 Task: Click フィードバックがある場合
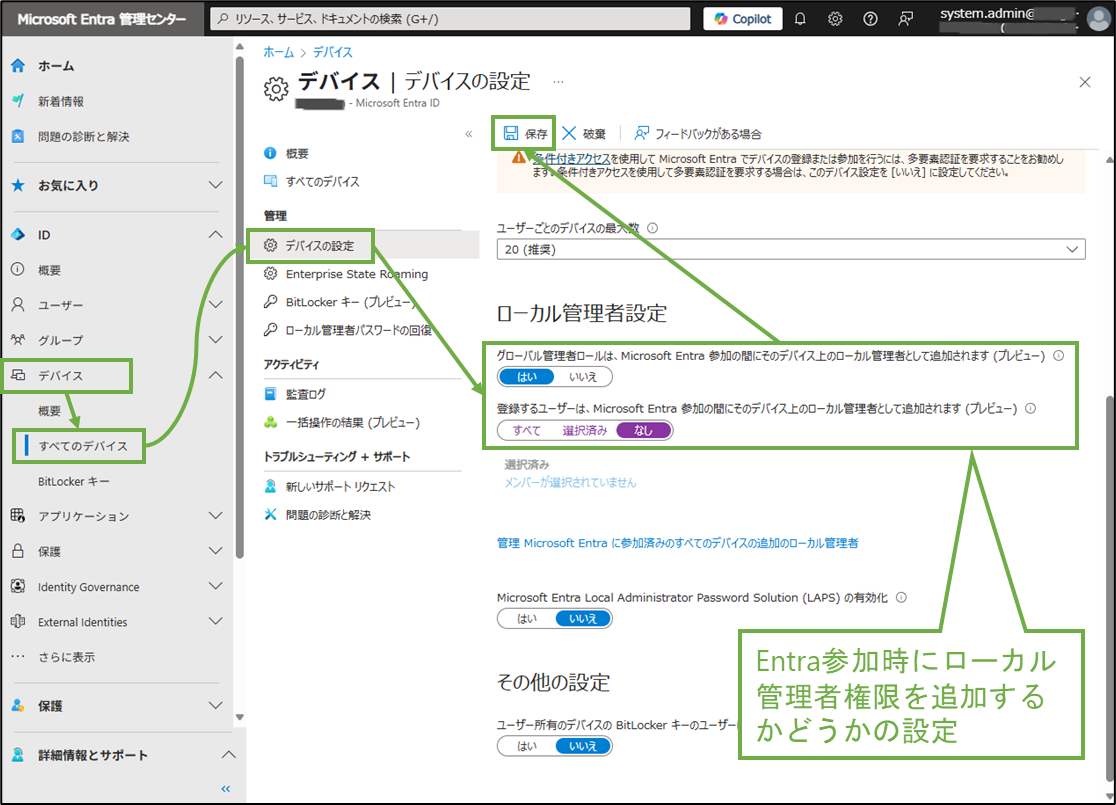tap(698, 133)
